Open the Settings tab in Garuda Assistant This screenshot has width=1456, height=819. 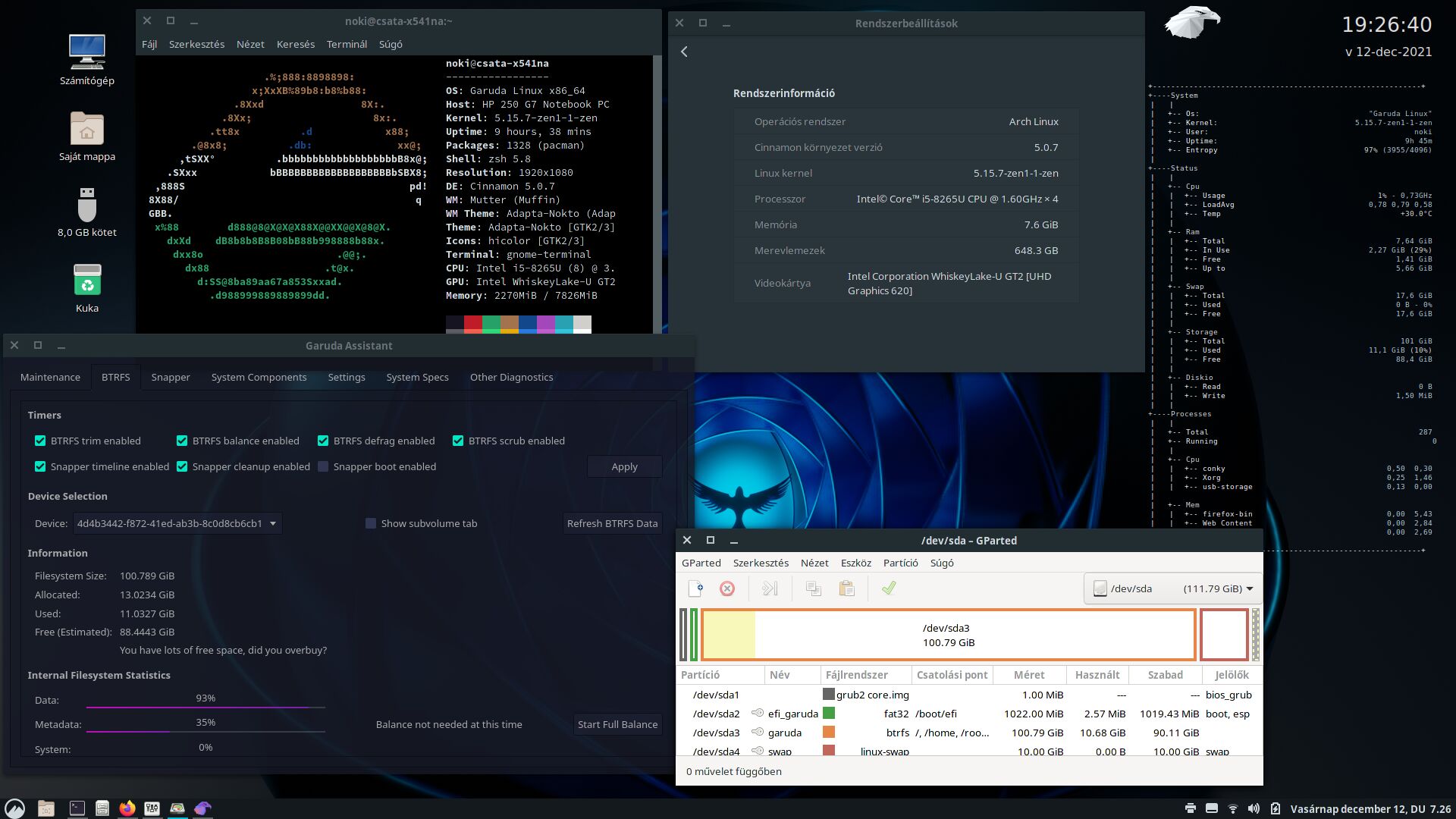[x=347, y=377]
